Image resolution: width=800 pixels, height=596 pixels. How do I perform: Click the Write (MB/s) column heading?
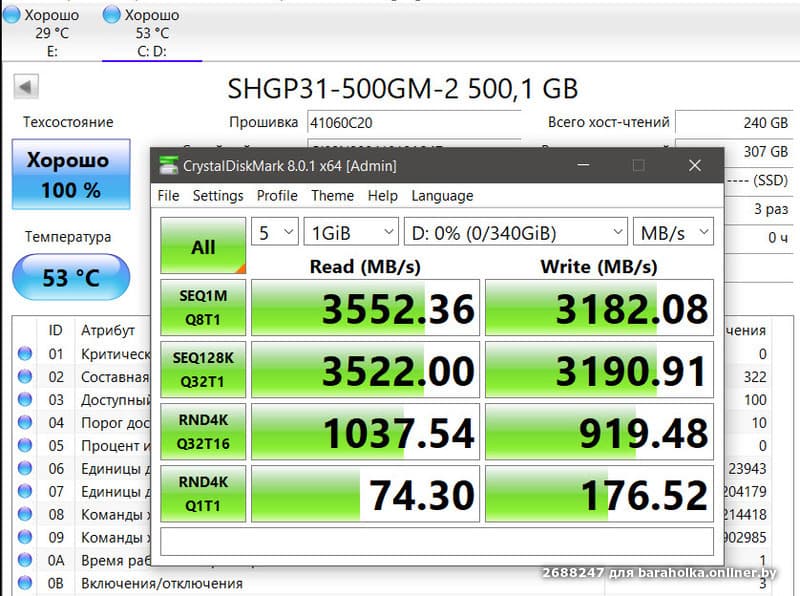point(599,266)
